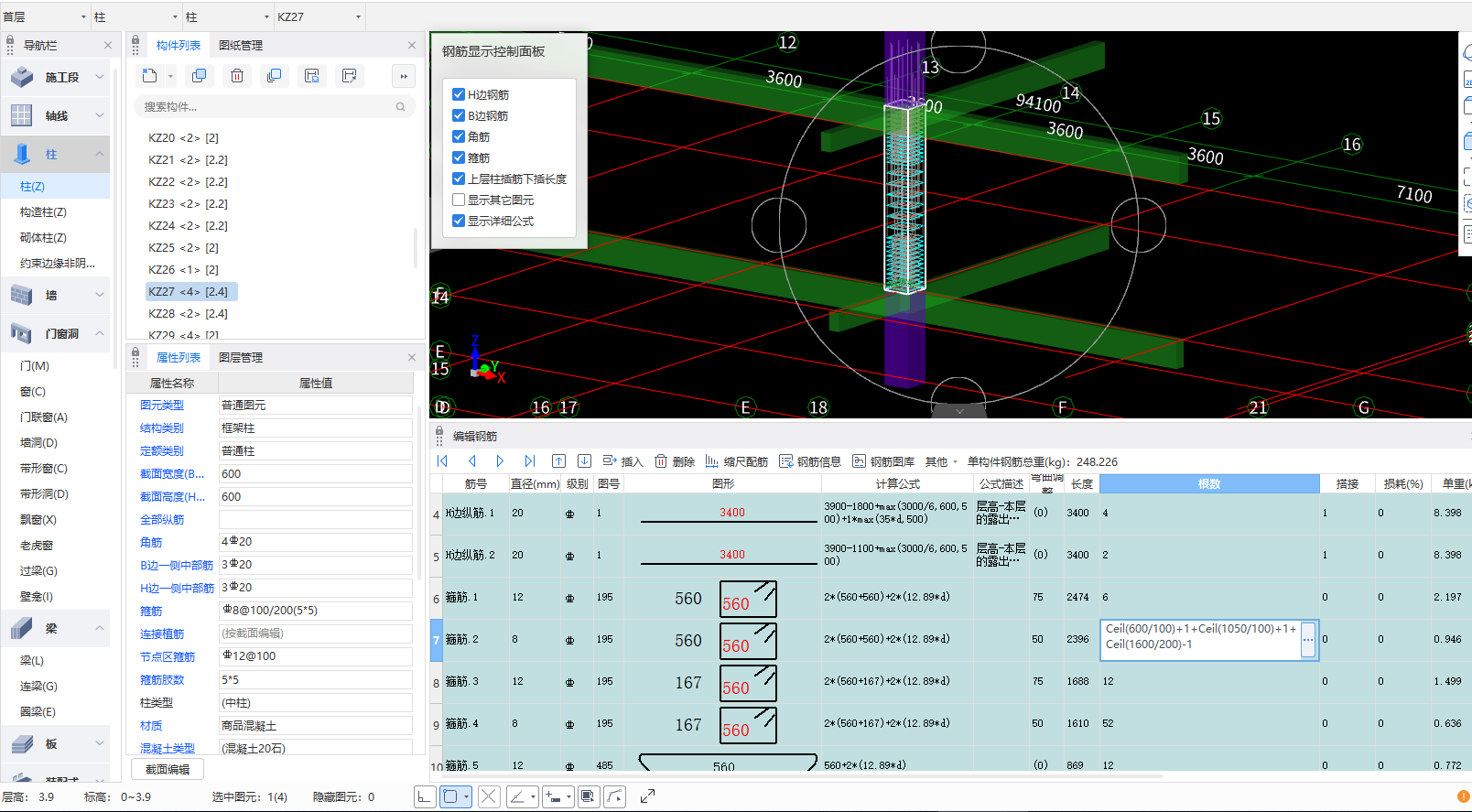Click the trash icon in component list
The height and width of the screenshot is (812, 1472).
click(x=237, y=76)
